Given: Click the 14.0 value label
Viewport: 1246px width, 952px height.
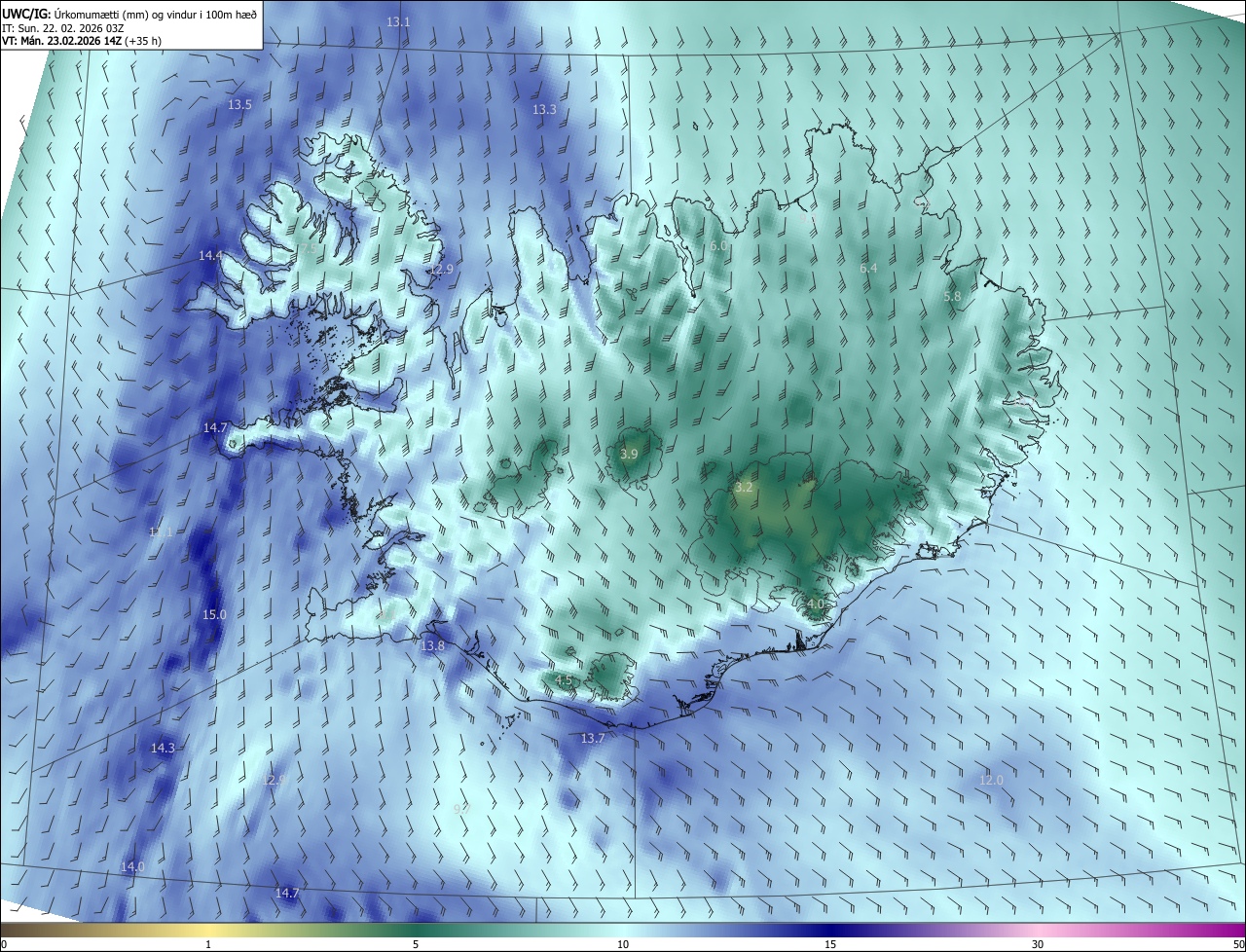Looking at the screenshot, I should tap(132, 867).
